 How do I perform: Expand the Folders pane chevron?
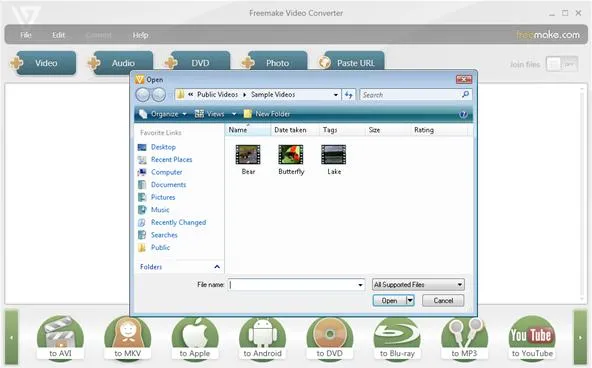click(217, 267)
